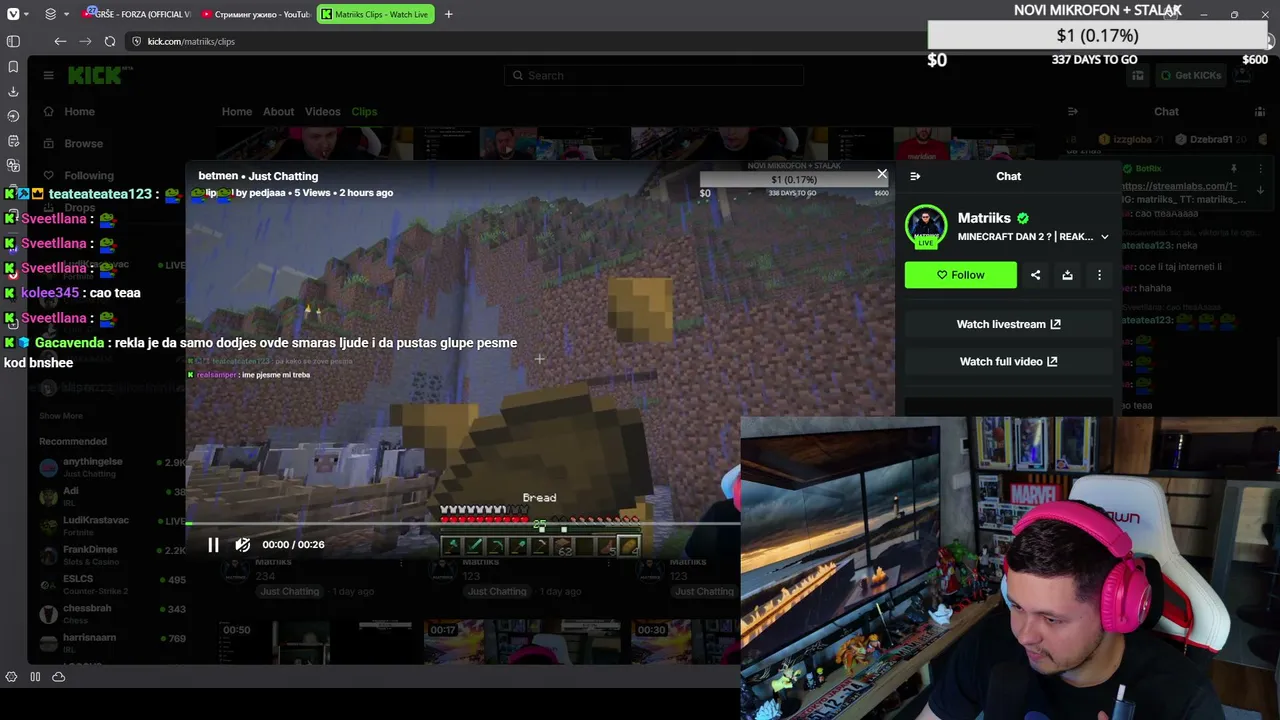Screen dimensions: 1280x720
Task: Switch to the GRŠE - FORZA tab
Action: pos(138,14)
